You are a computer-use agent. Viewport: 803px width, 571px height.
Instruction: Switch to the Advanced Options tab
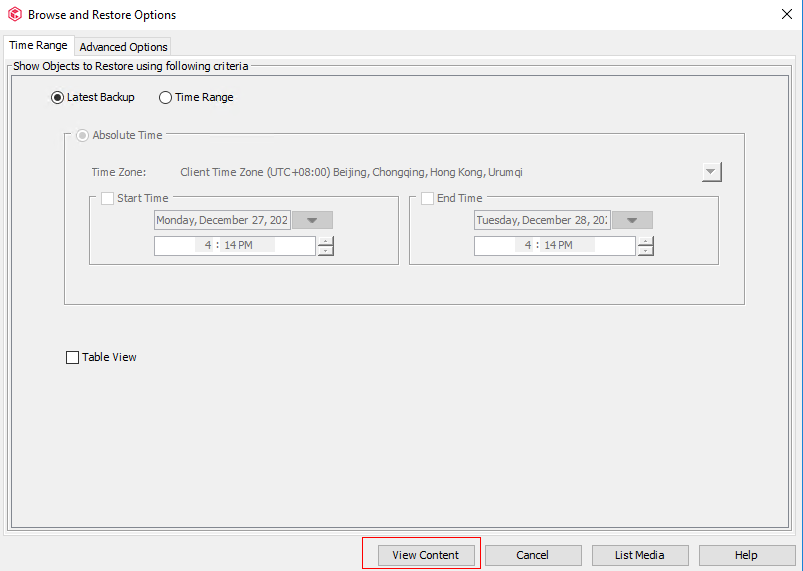[x=124, y=47]
